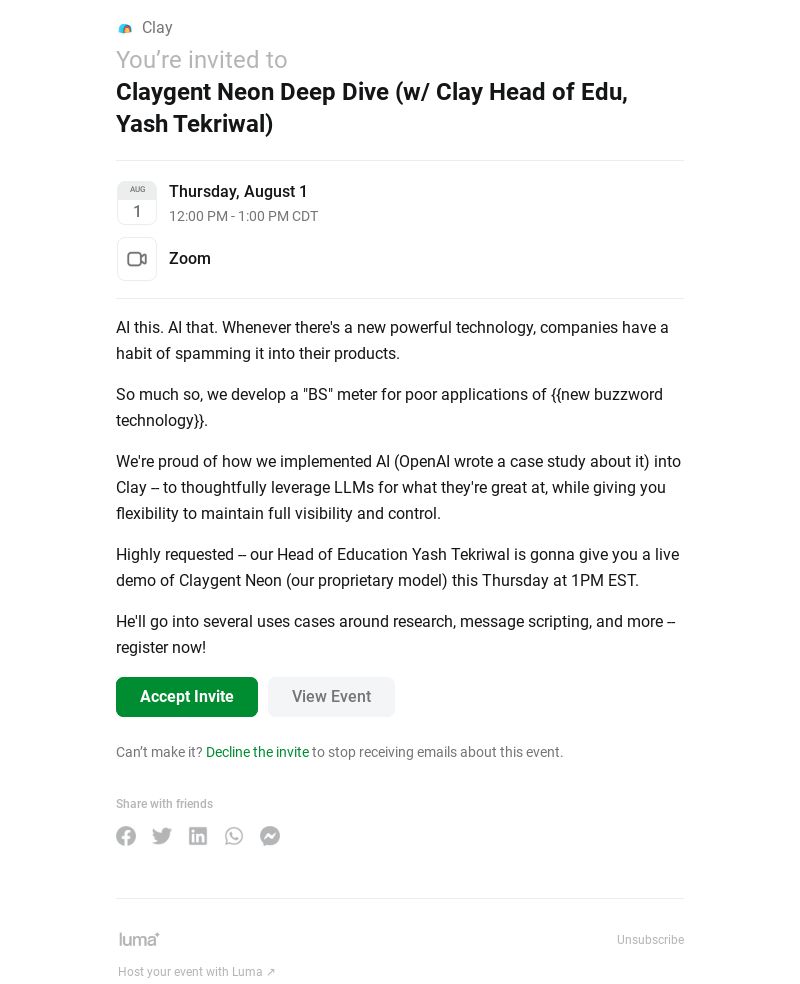Screen dimensions: 800x984
Task: Open View Event button
Action: pos(331,697)
